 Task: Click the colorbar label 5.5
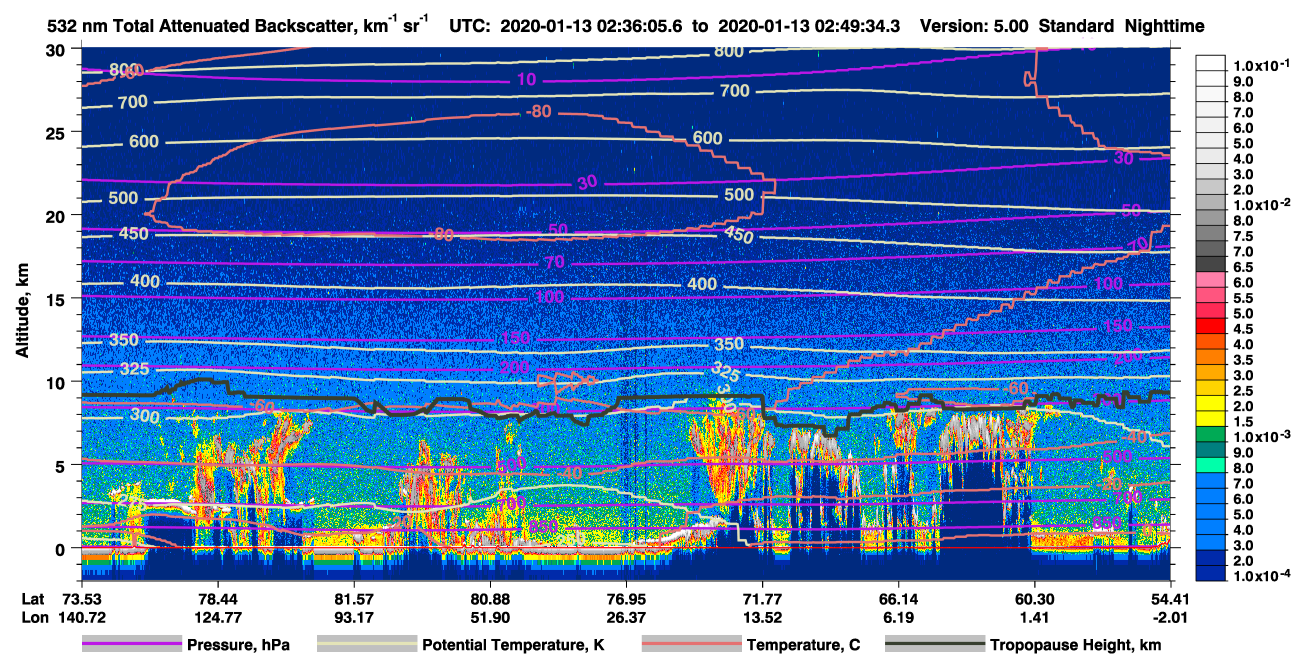click(1244, 299)
